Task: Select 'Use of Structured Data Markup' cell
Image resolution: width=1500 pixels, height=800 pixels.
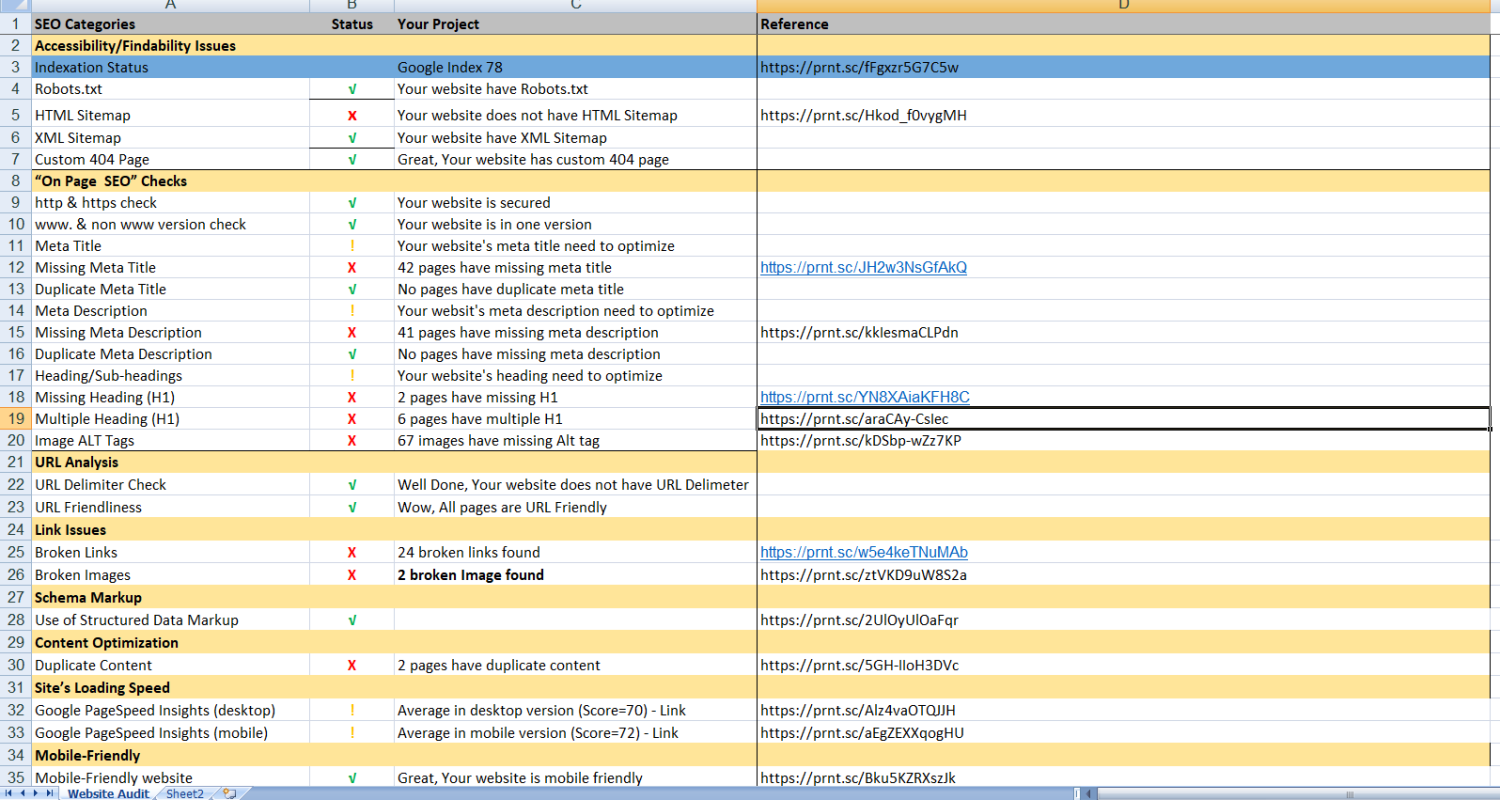Action: tap(170, 620)
